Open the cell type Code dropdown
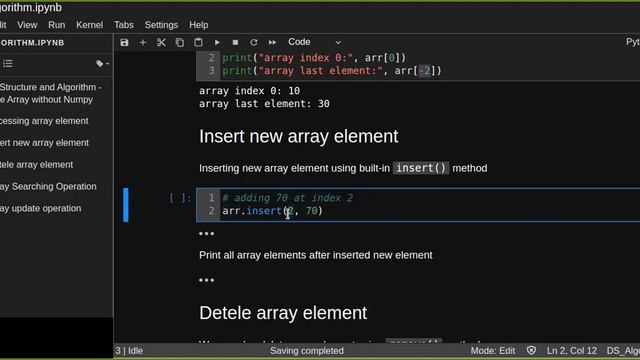The height and width of the screenshot is (360, 640). (x=314, y=42)
